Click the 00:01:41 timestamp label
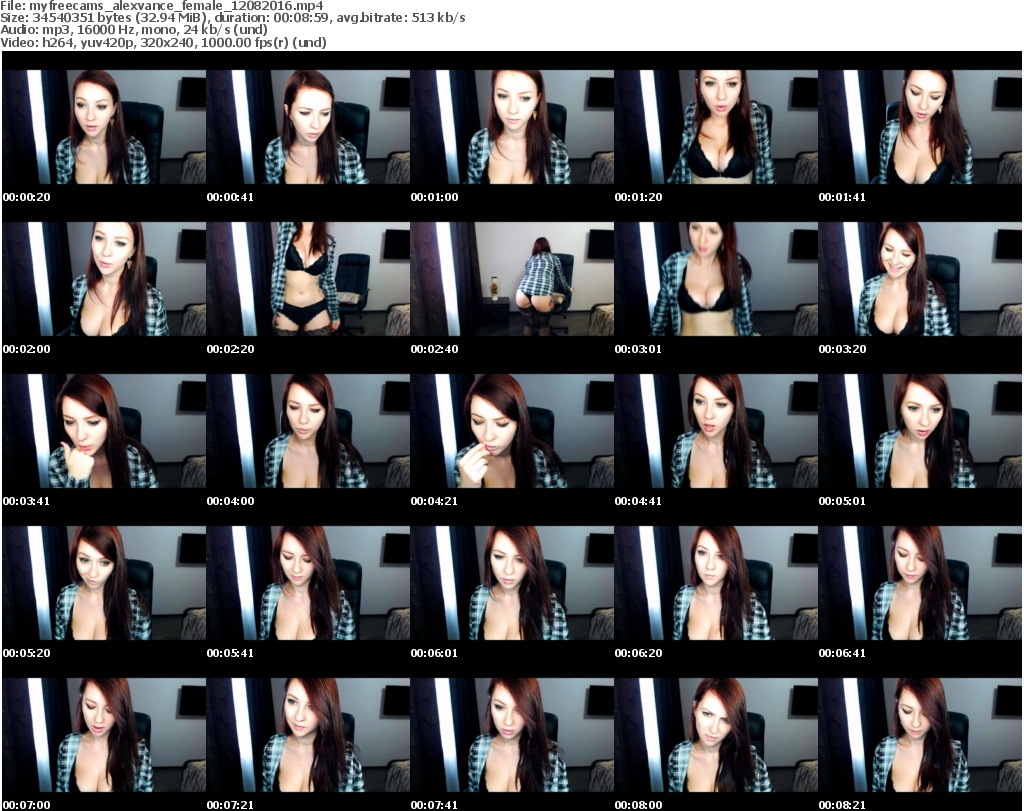Screen dimensions: 1024x811 click(842, 197)
